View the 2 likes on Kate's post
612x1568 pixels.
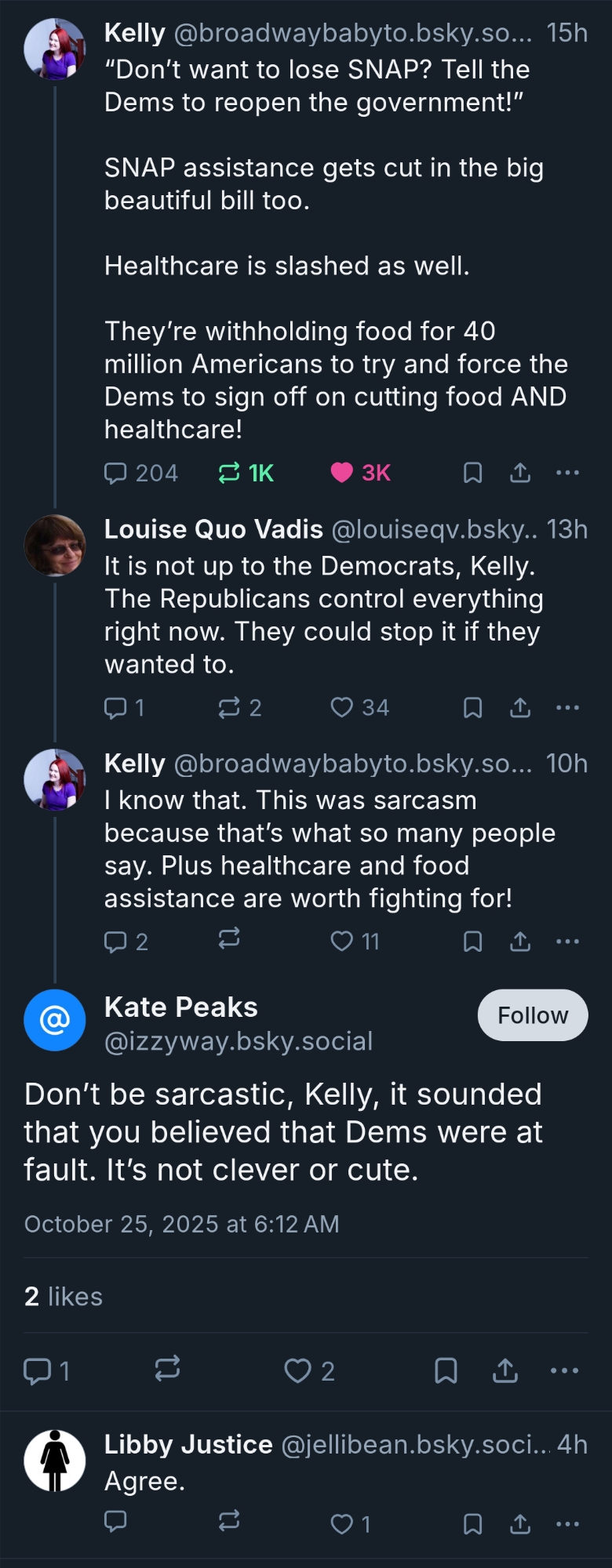[64, 1297]
